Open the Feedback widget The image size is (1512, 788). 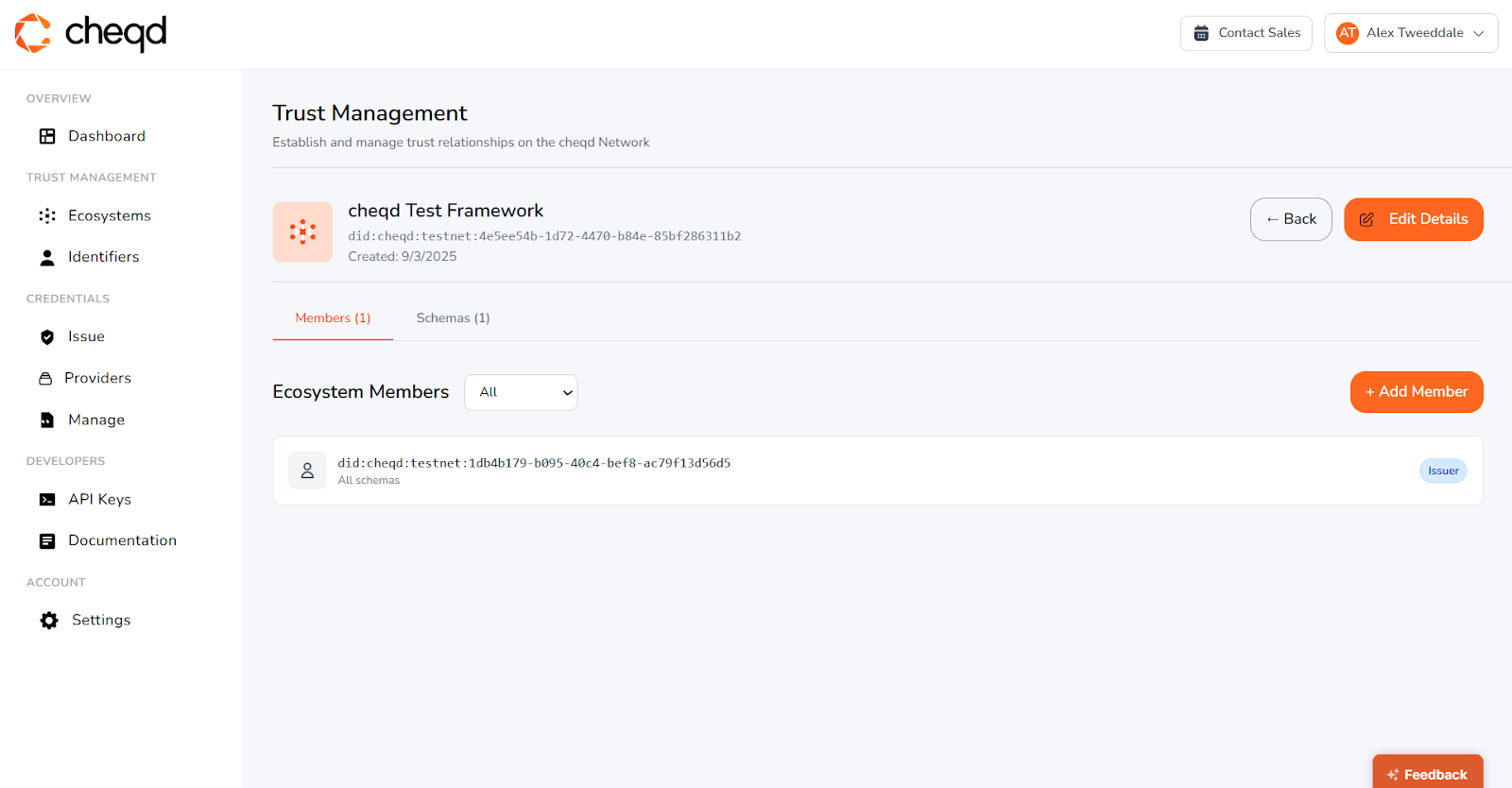[x=1427, y=773]
